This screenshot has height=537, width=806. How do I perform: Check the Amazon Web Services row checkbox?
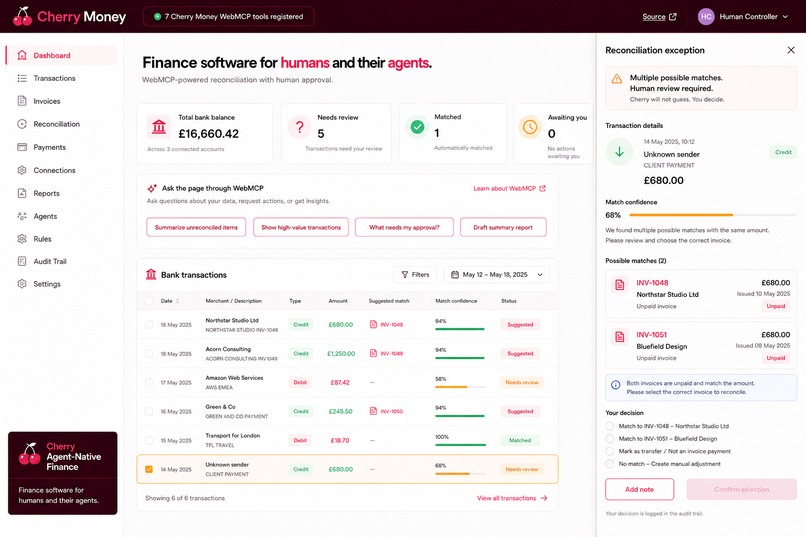click(x=149, y=382)
